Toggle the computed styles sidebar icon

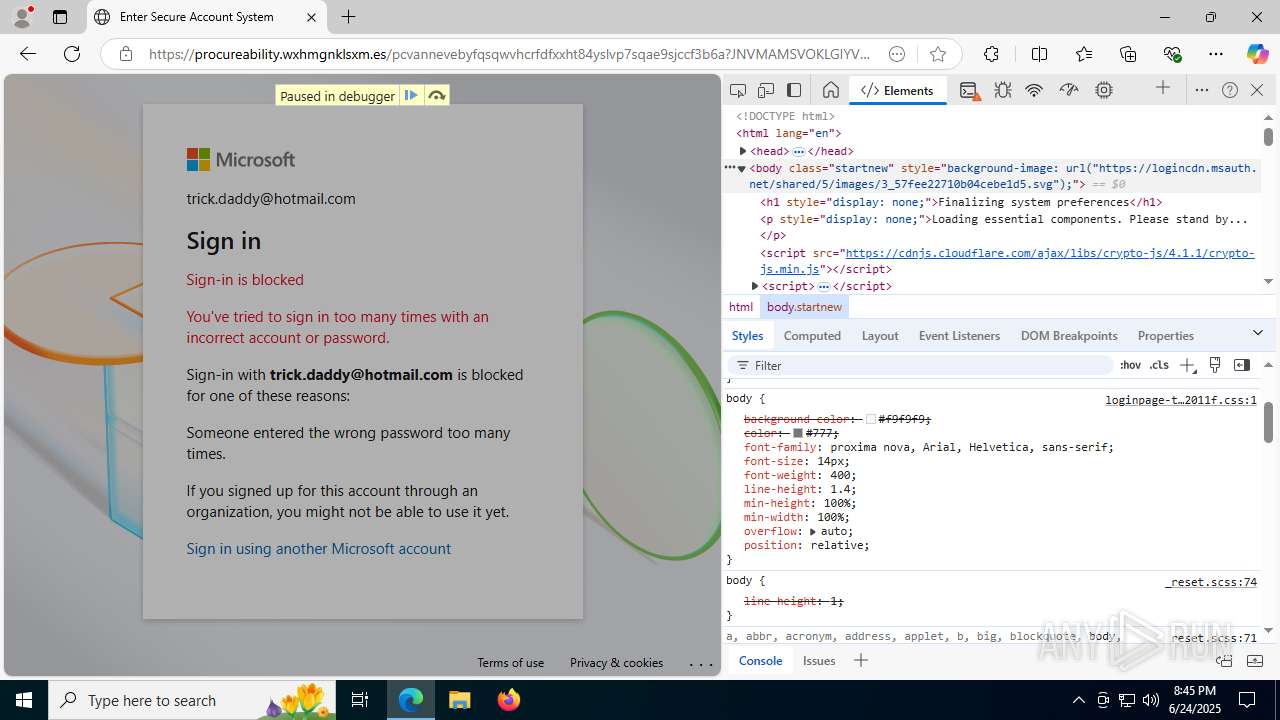(1242, 365)
